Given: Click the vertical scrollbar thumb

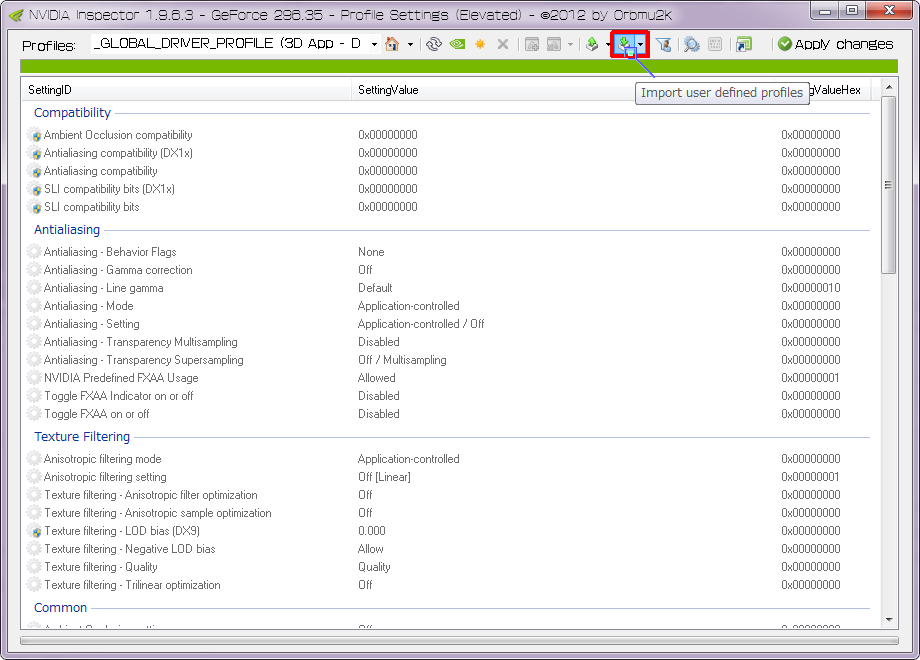Looking at the screenshot, I should click(x=889, y=185).
